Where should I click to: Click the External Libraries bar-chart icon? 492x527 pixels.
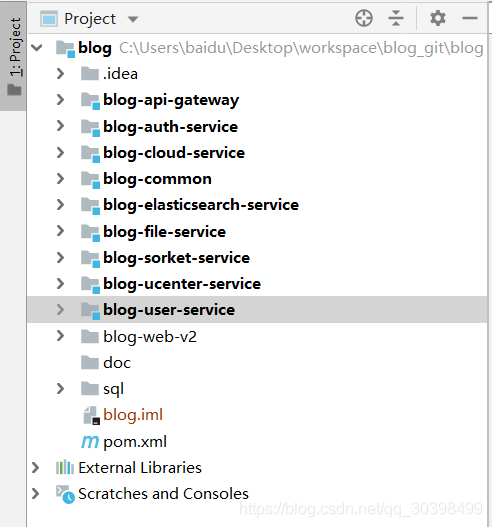tap(65, 468)
